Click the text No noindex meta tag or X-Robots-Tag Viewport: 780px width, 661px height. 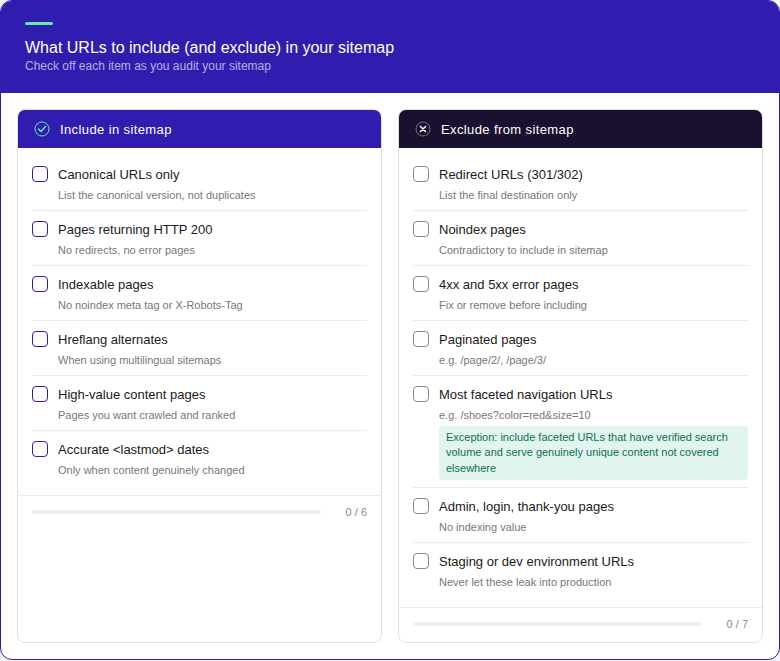point(150,305)
